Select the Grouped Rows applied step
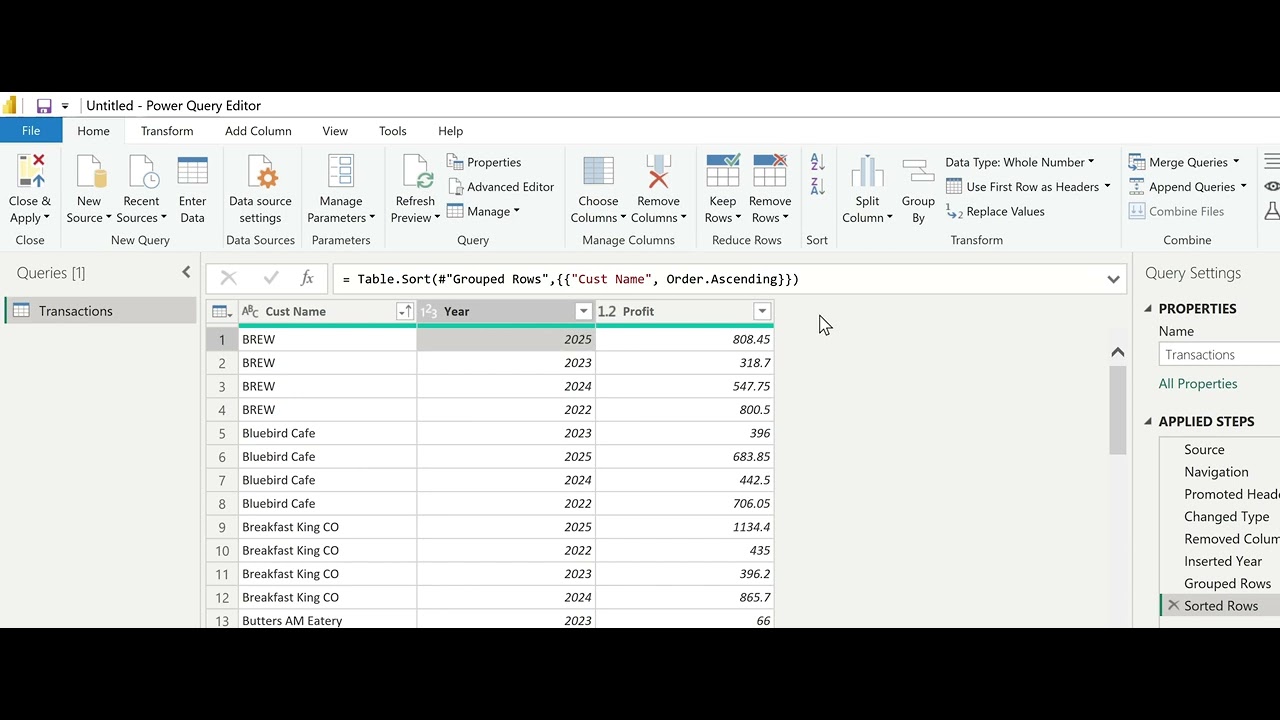 coord(1227,584)
